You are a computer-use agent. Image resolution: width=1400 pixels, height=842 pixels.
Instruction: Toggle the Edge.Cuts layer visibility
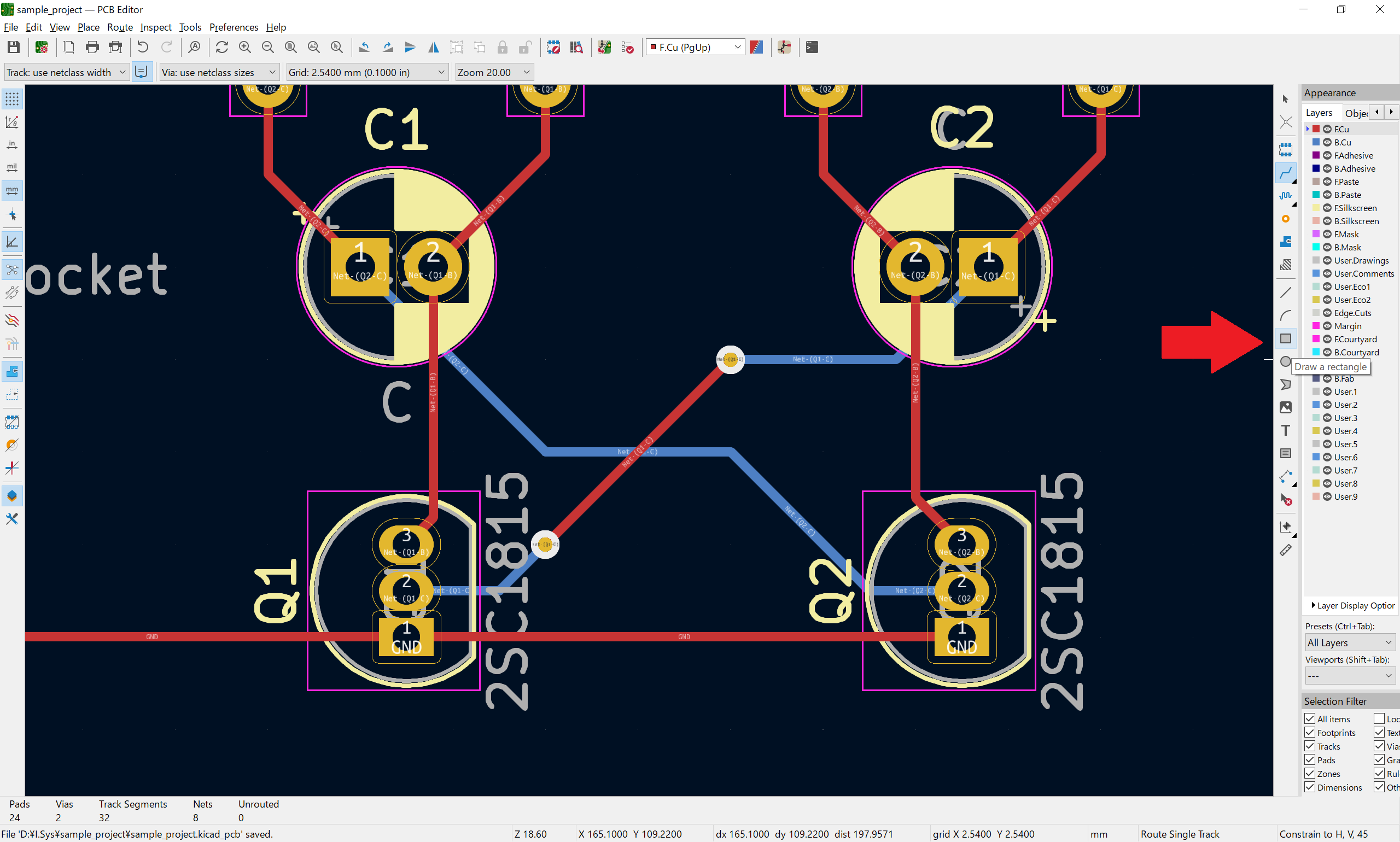(x=1326, y=312)
